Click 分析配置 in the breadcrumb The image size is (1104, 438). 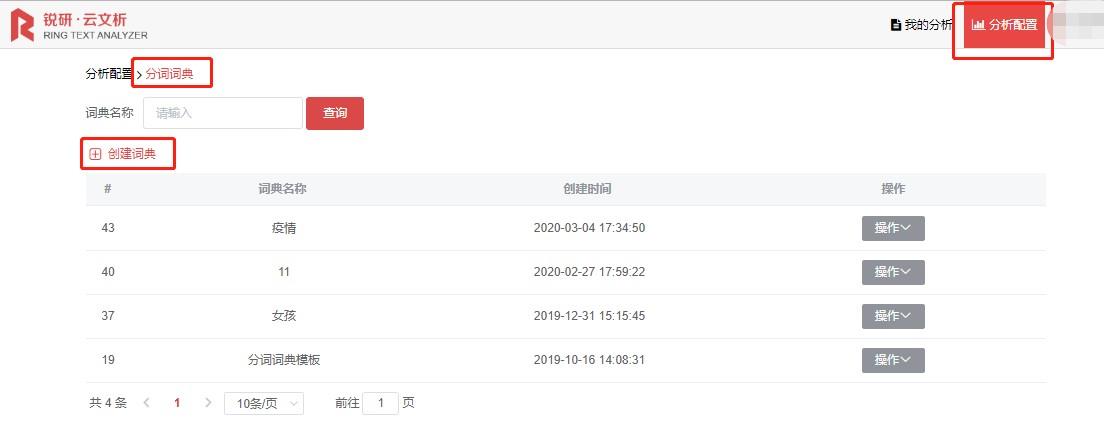109,73
